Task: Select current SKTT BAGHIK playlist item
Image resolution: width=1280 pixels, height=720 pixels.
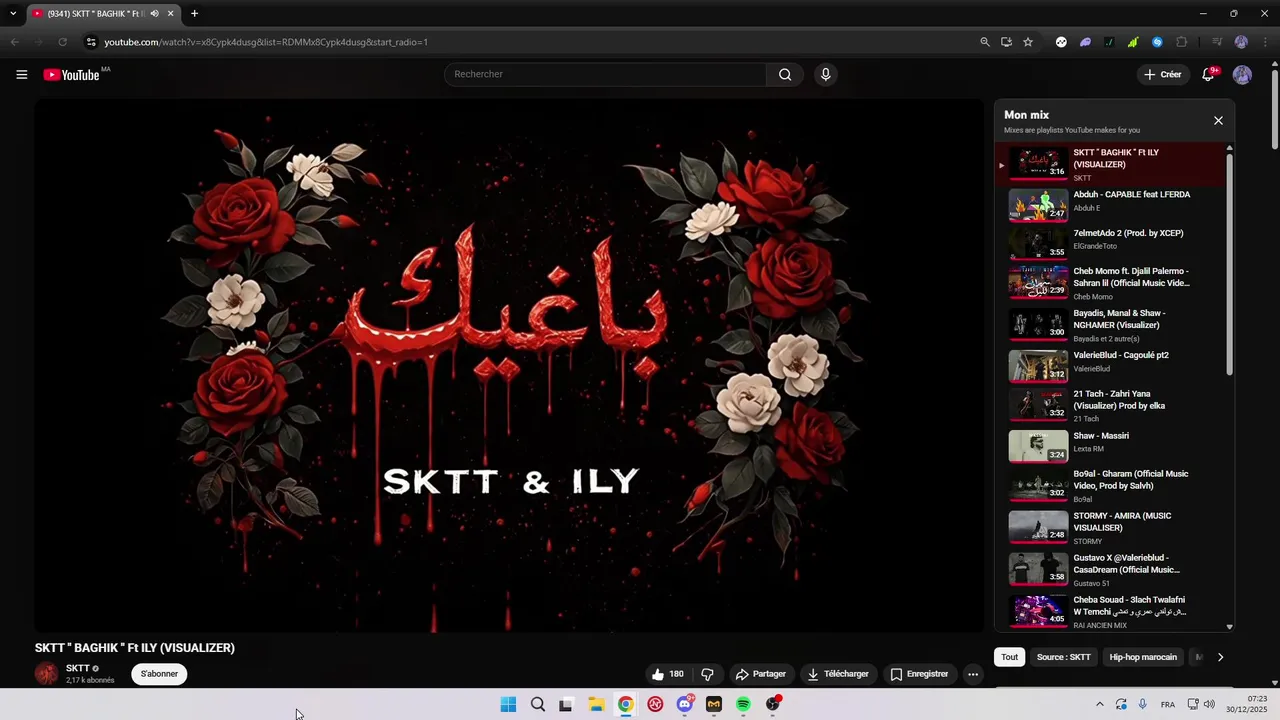Action: point(1110,164)
